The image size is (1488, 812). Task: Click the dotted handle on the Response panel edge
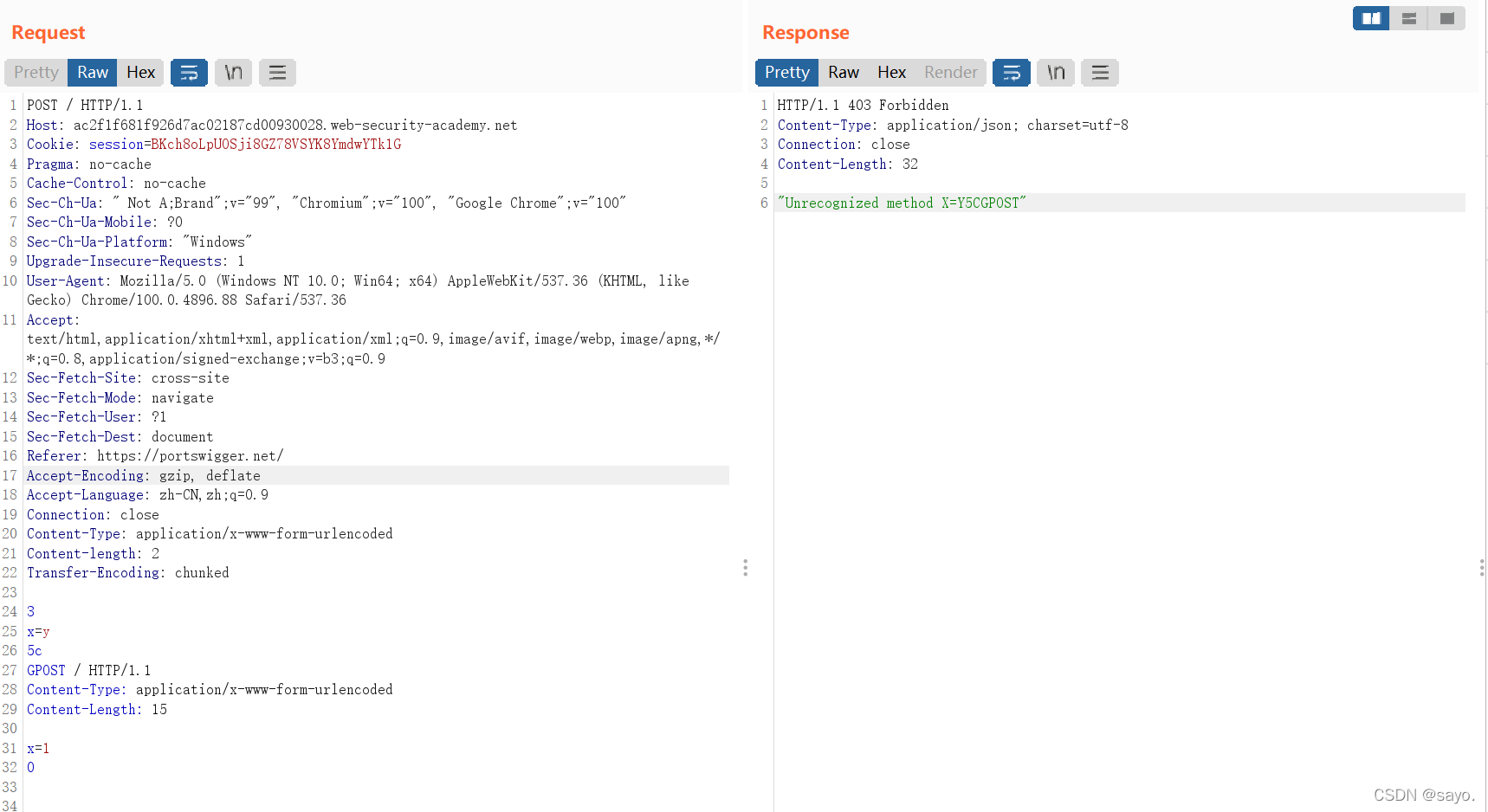[x=1482, y=568]
